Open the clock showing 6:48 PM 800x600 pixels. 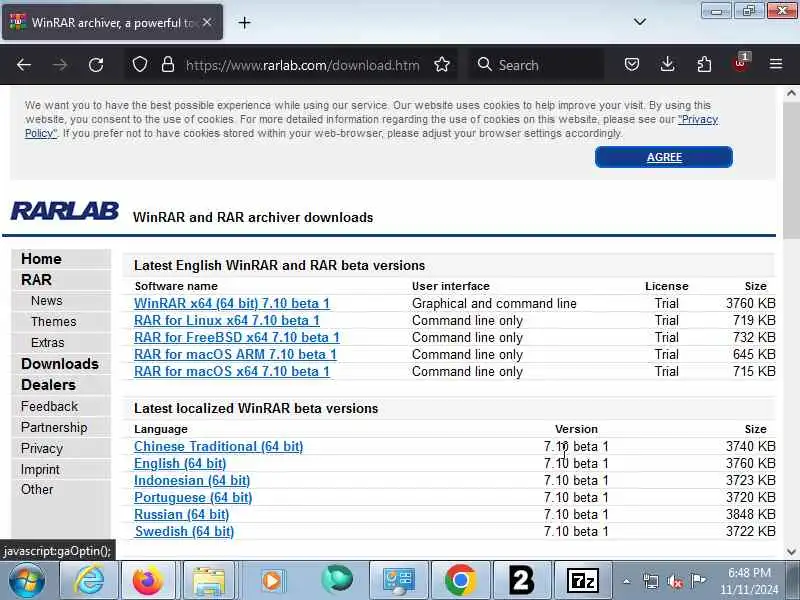coord(749,581)
